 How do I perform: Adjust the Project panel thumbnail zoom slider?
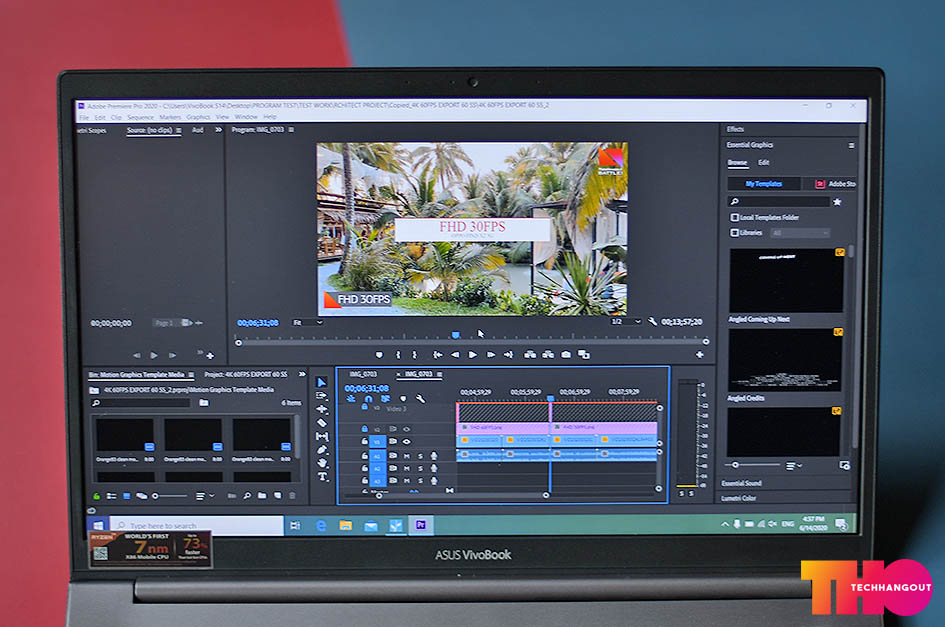point(169,496)
